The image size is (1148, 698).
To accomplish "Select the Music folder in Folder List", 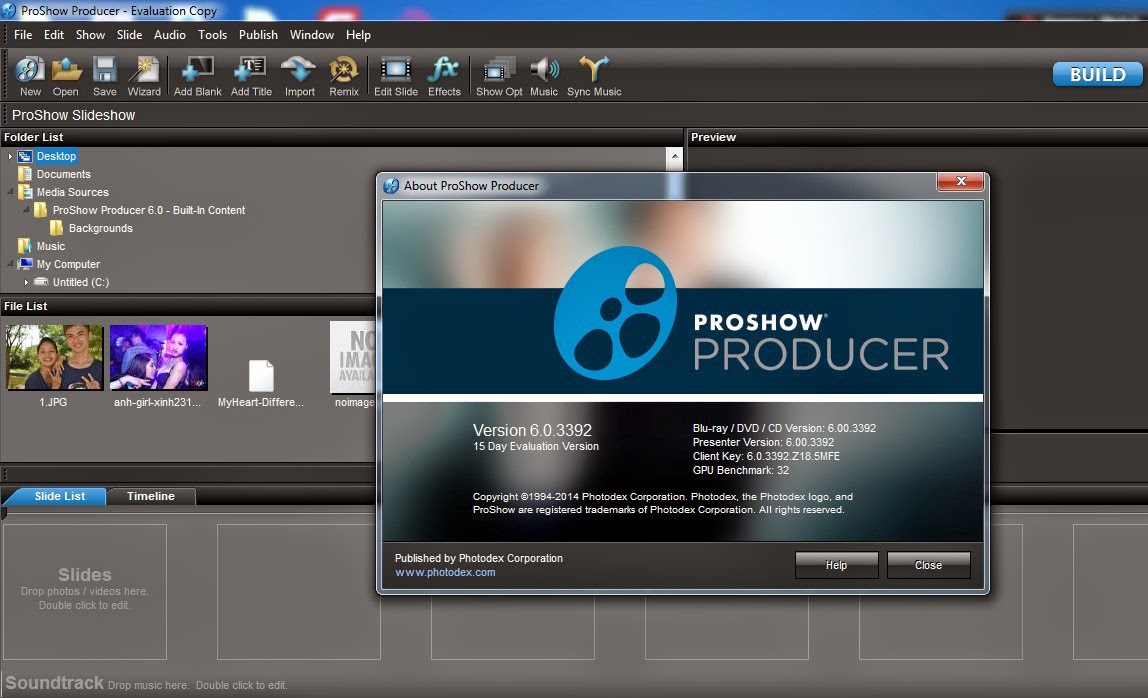I will 51,246.
